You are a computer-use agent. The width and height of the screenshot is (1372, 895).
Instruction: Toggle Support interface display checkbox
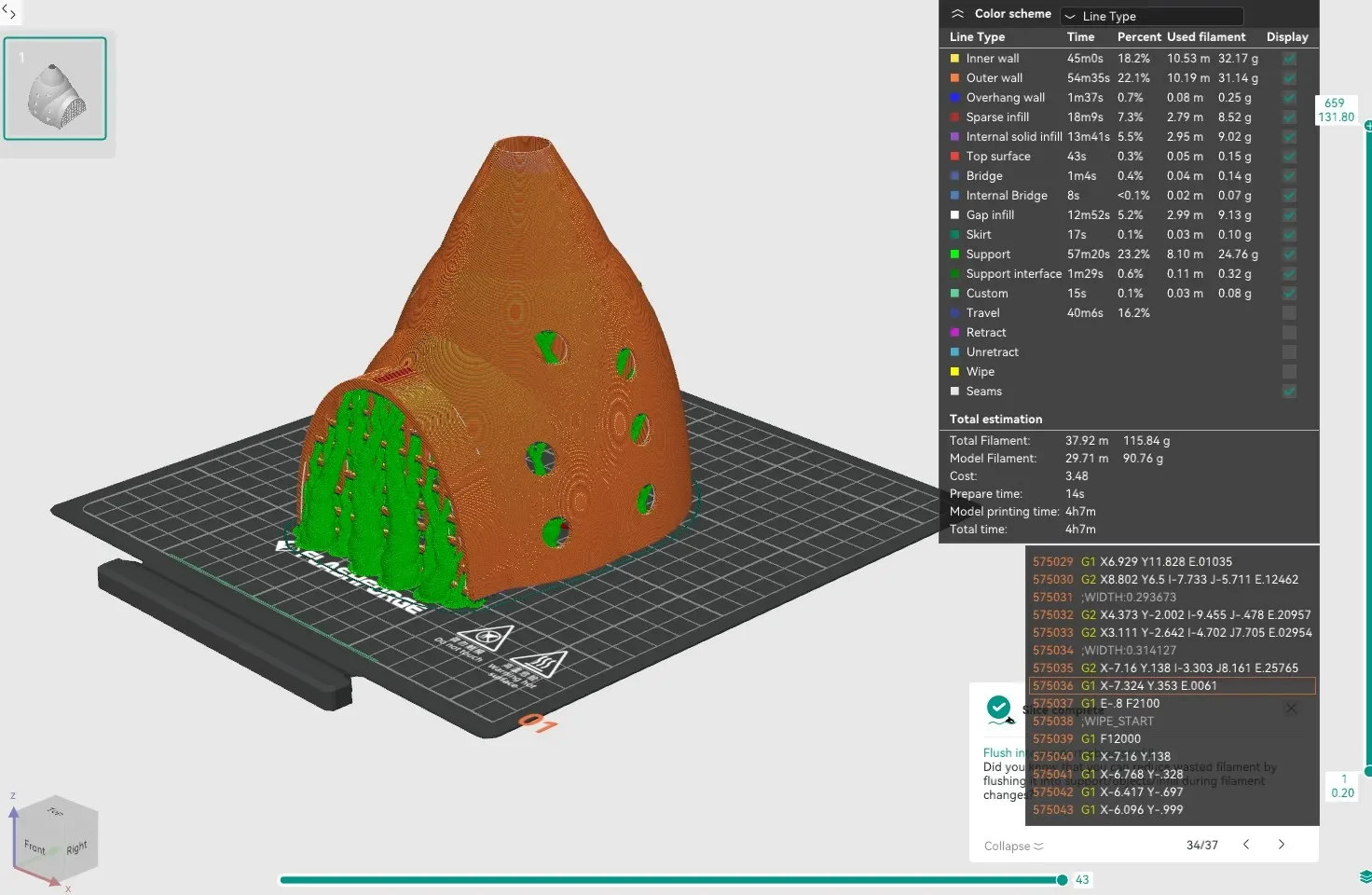[x=1289, y=273]
